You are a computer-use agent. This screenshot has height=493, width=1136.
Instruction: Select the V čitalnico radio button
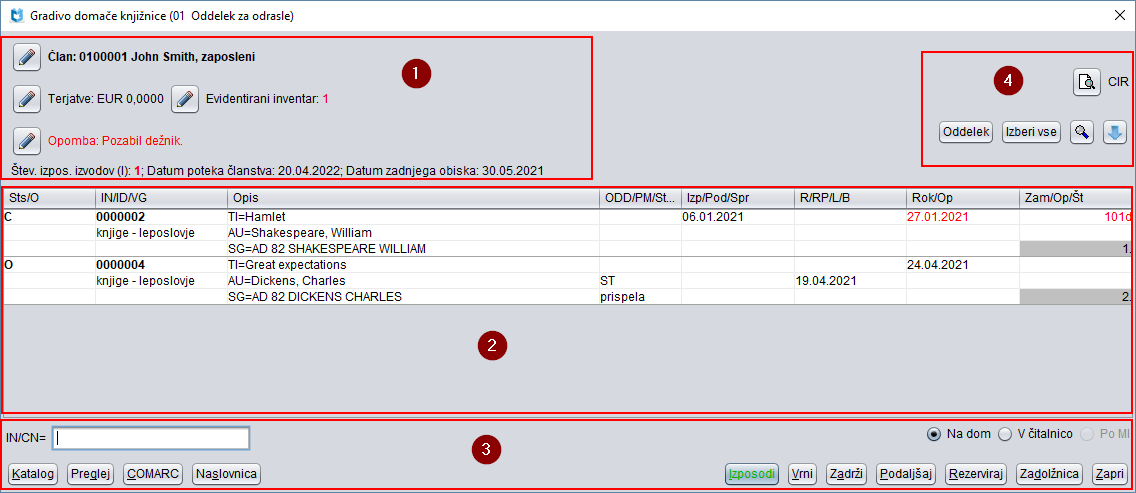coord(1005,433)
